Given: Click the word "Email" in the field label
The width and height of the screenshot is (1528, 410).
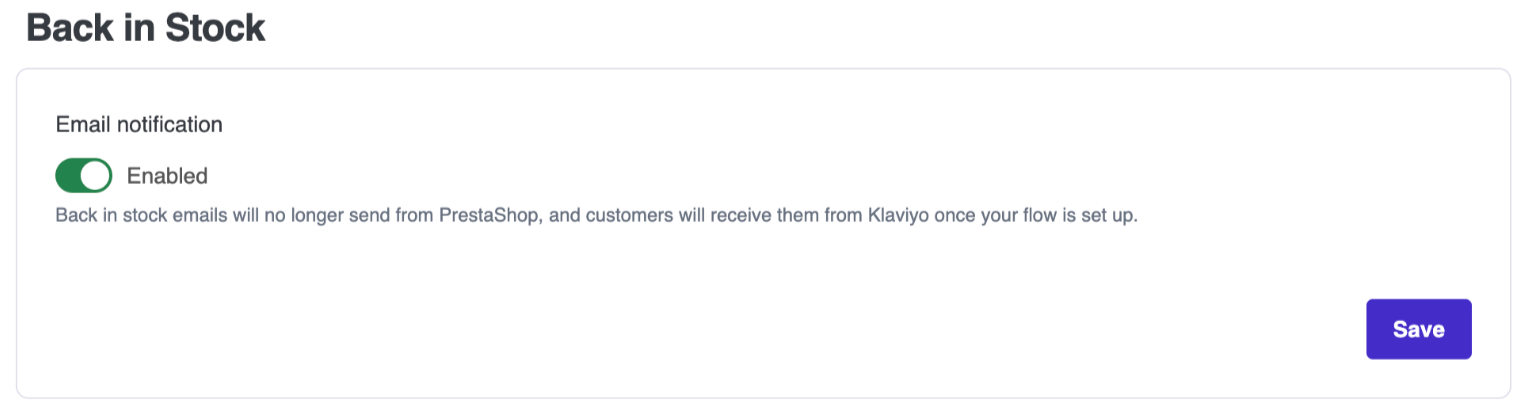Looking at the screenshot, I should [x=84, y=125].
